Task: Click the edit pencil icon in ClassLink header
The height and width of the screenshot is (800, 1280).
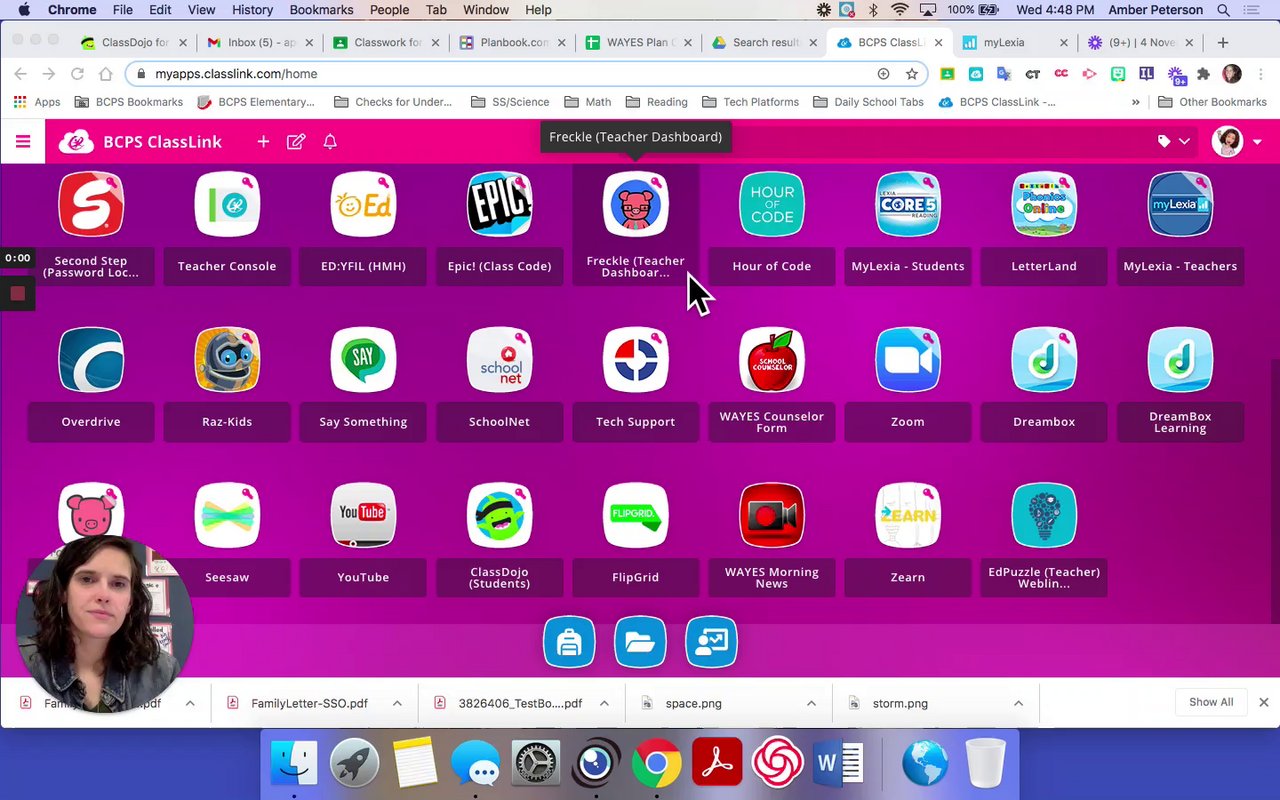Action: [x=296, y=142]
